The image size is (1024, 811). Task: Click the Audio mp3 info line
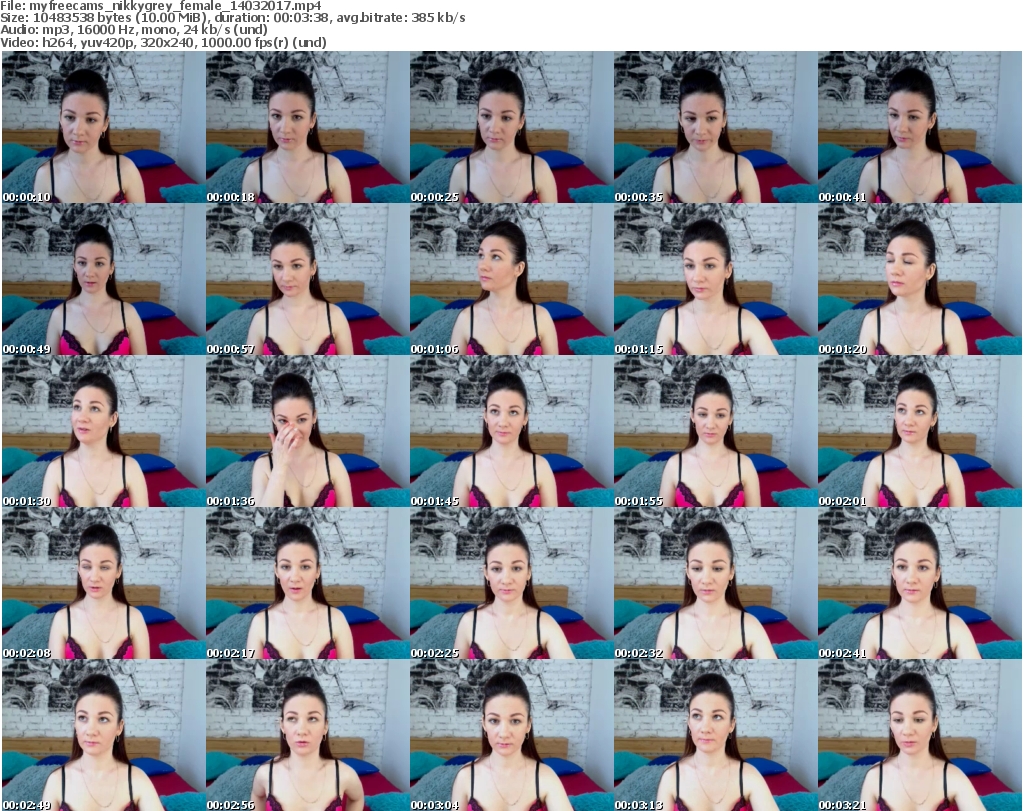[134, 30]
